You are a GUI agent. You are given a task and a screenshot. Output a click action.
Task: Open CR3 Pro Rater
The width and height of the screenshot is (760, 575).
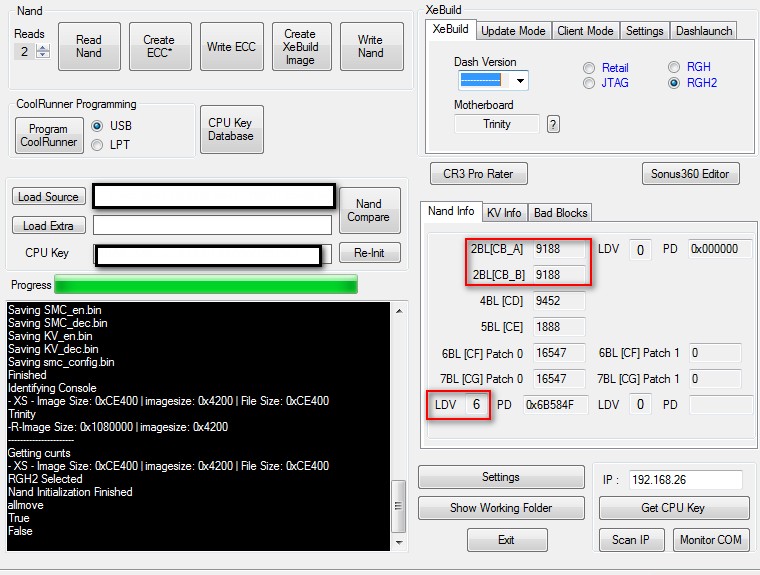478,174
